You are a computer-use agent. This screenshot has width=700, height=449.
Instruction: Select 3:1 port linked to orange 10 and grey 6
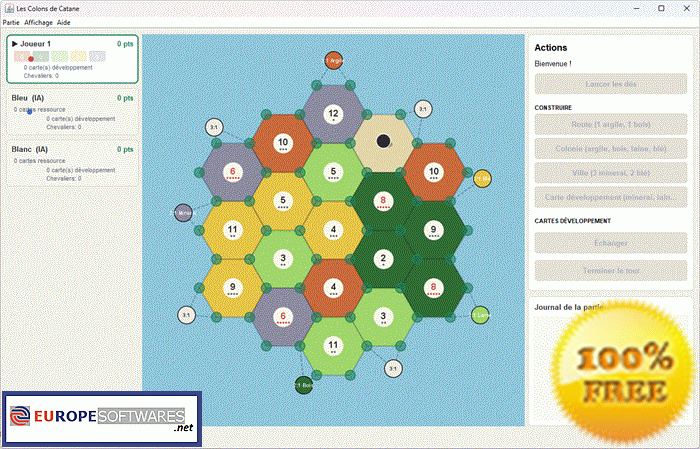click(214, 127)
